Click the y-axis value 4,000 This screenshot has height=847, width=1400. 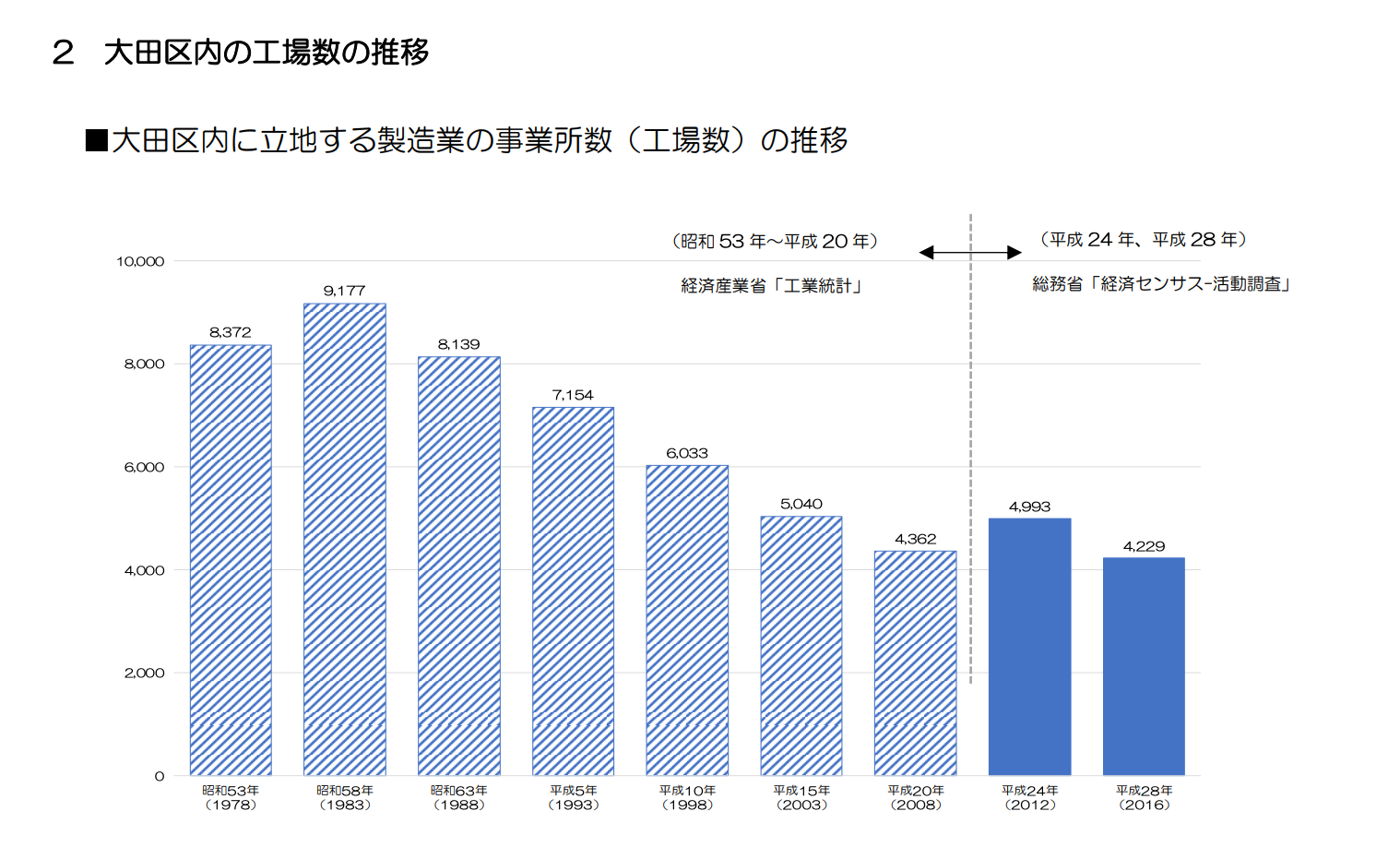[144, 571]
